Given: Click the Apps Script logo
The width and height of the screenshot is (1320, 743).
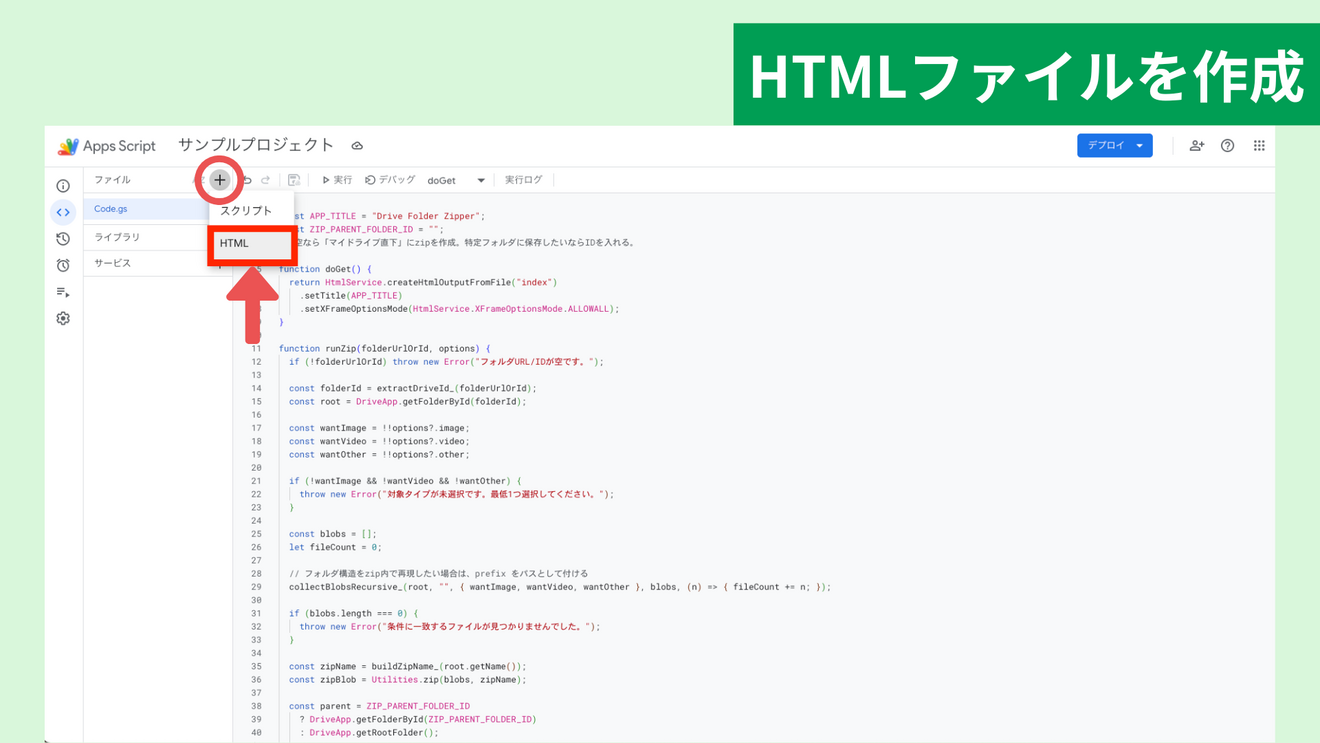Looking at the screenshot, I should (106, 146).
